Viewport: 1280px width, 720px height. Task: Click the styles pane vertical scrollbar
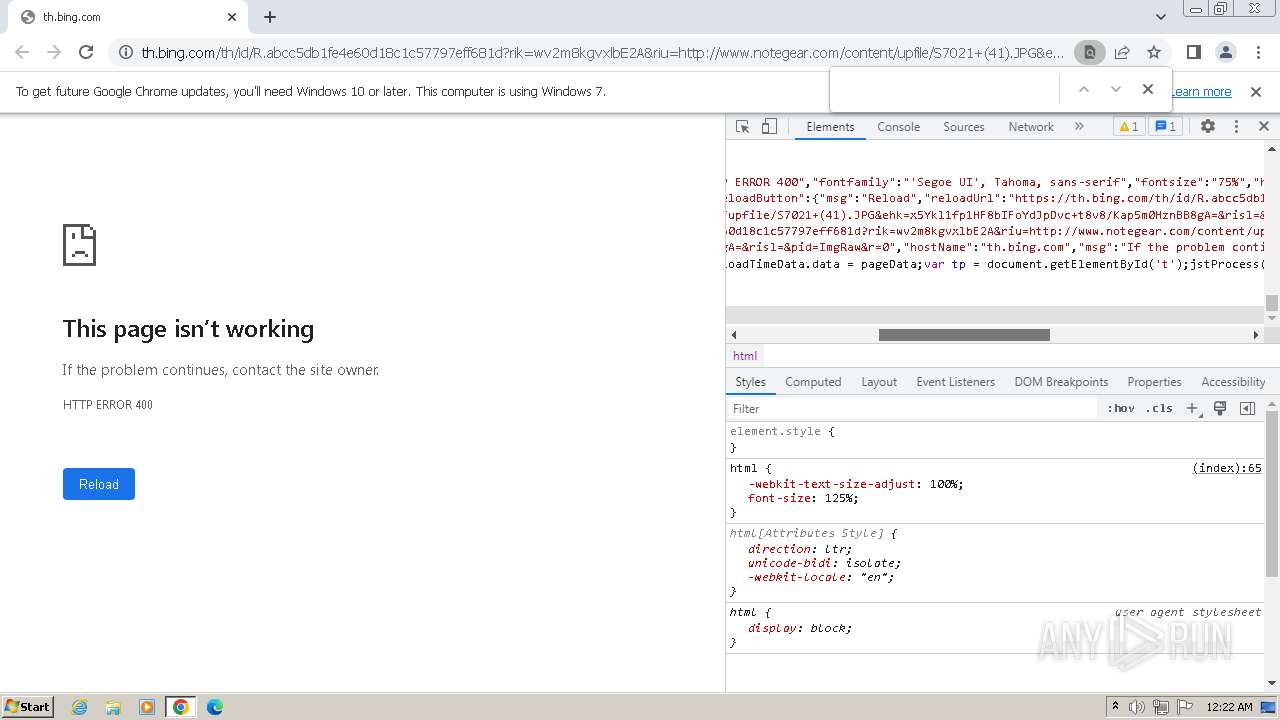pyautogui.click(x=1272, y=494)
